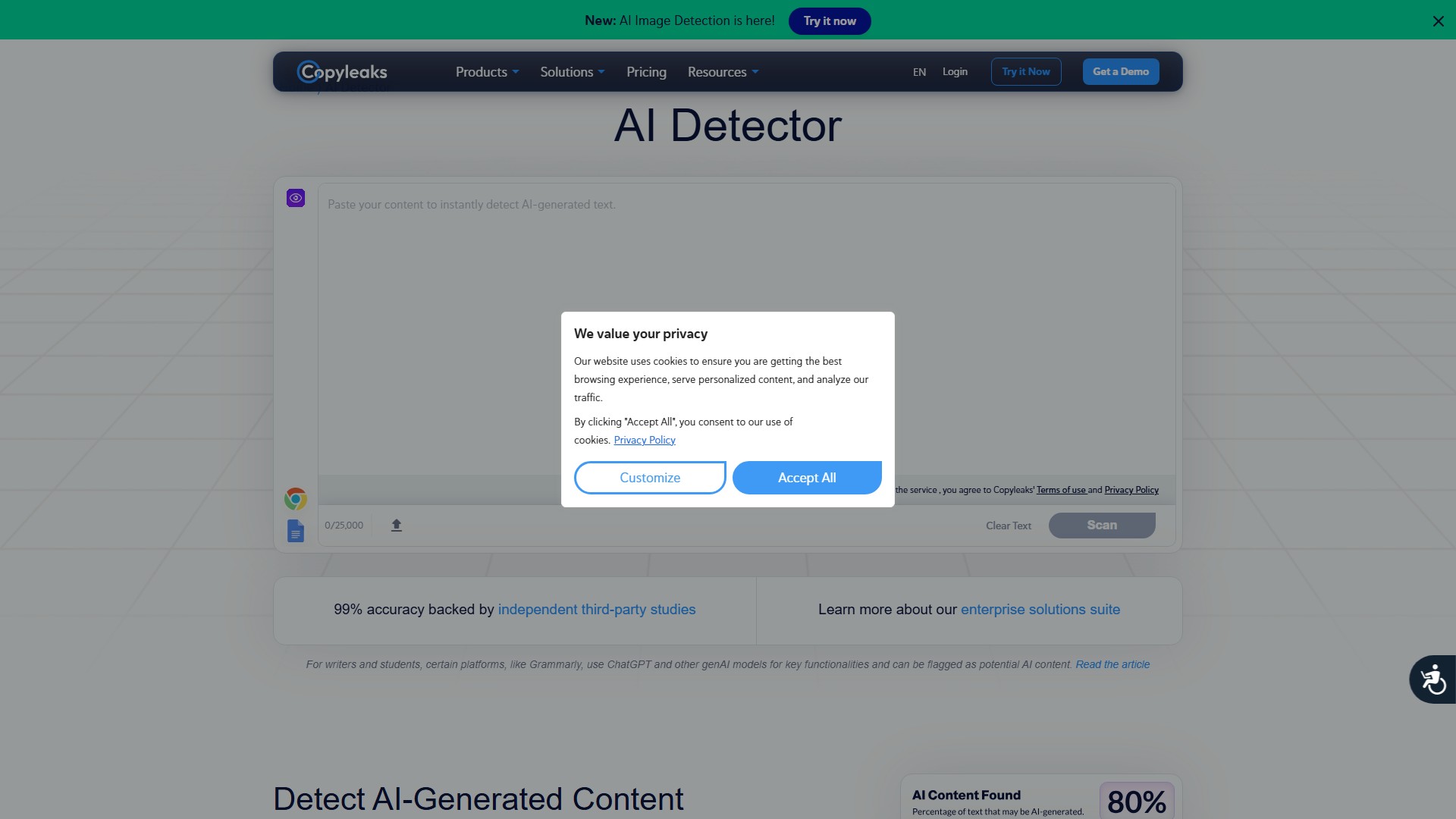Open the Privacy Policy link
1456x819 pixels.
pos(645,440)
